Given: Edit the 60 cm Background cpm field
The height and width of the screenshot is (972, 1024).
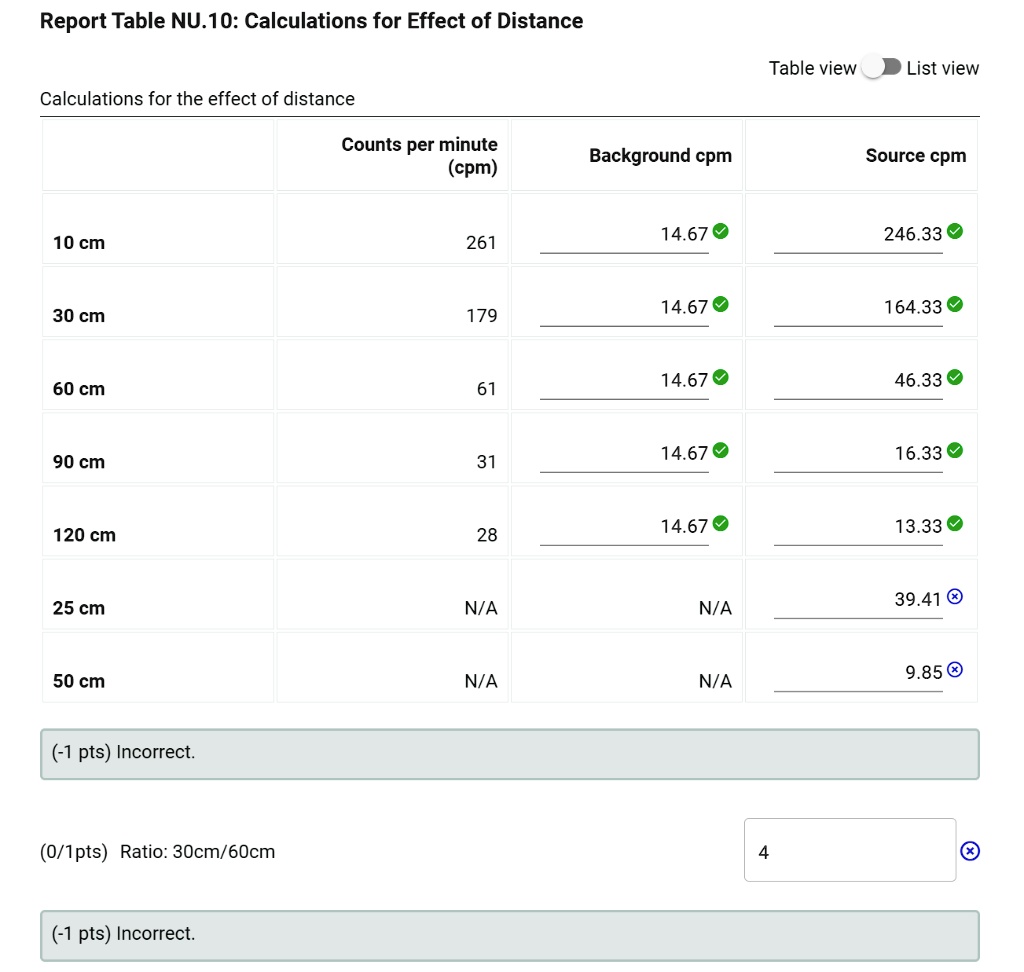Looking at the screenshot, I should tap(624, 382).
